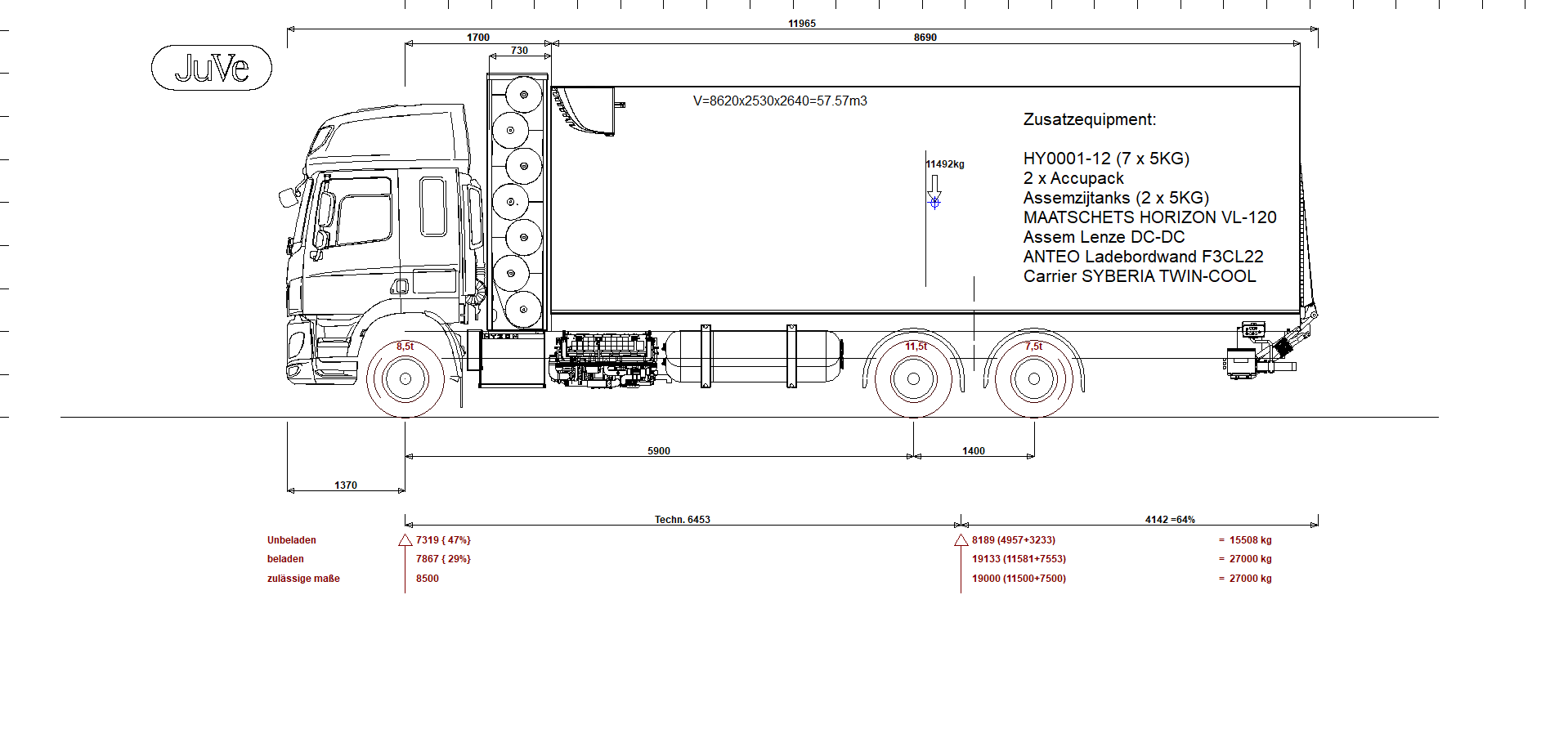The width and height of the screenshot is (1568, 756).
Task: Select front axle value 7867 { 29%}
Action: (443, 559)
